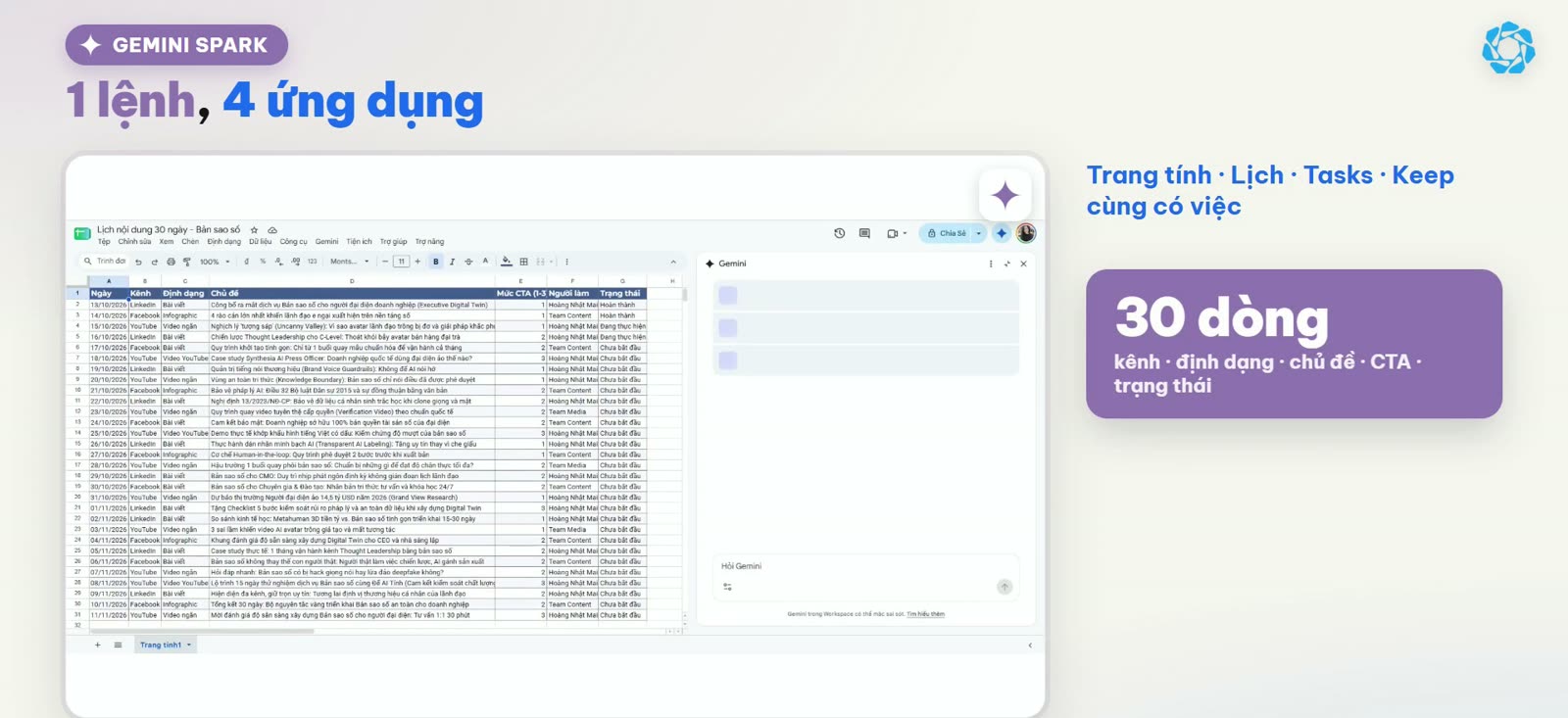Redo the last action
Screen dimensions: 1568x718
(x=154, y=262)
